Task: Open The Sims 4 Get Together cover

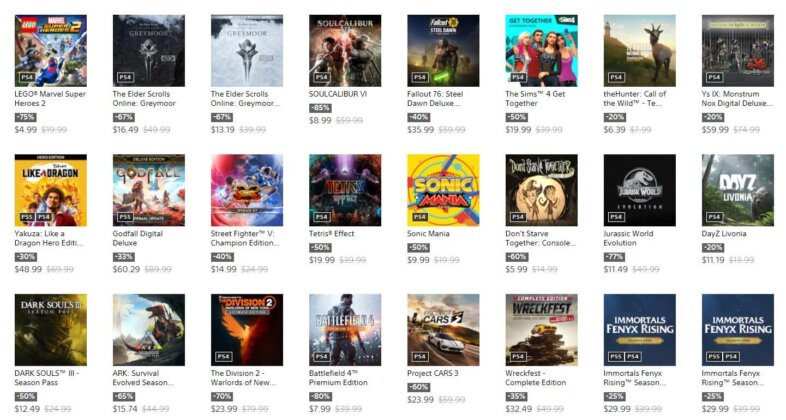Action: (x=541, y=51)
